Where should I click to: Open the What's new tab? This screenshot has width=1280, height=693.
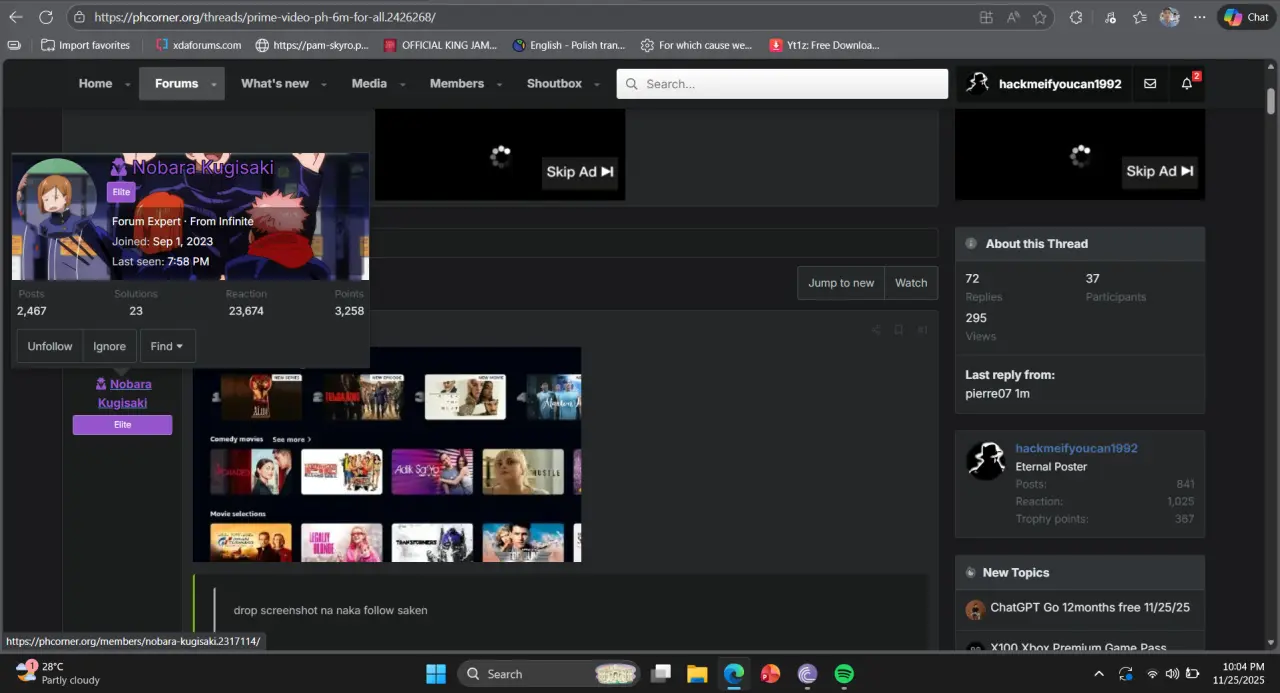point(275,84)
